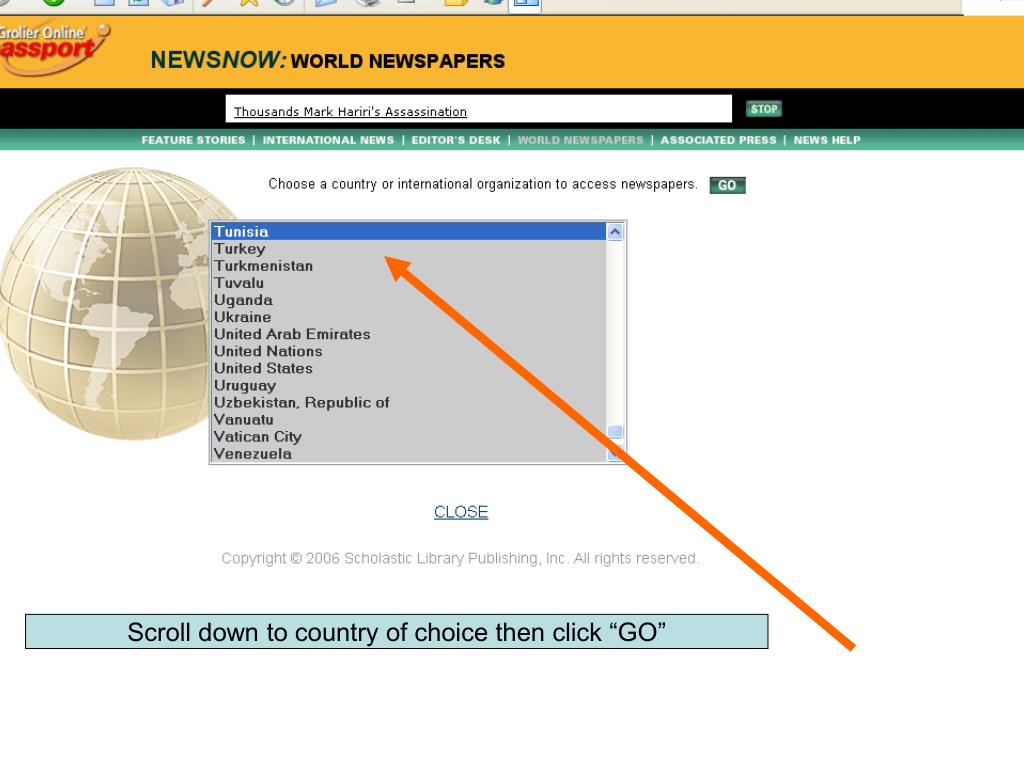Screen dimensions: 1024x768
Task: Select Tuvalu in country list
Action: (409, 283)
